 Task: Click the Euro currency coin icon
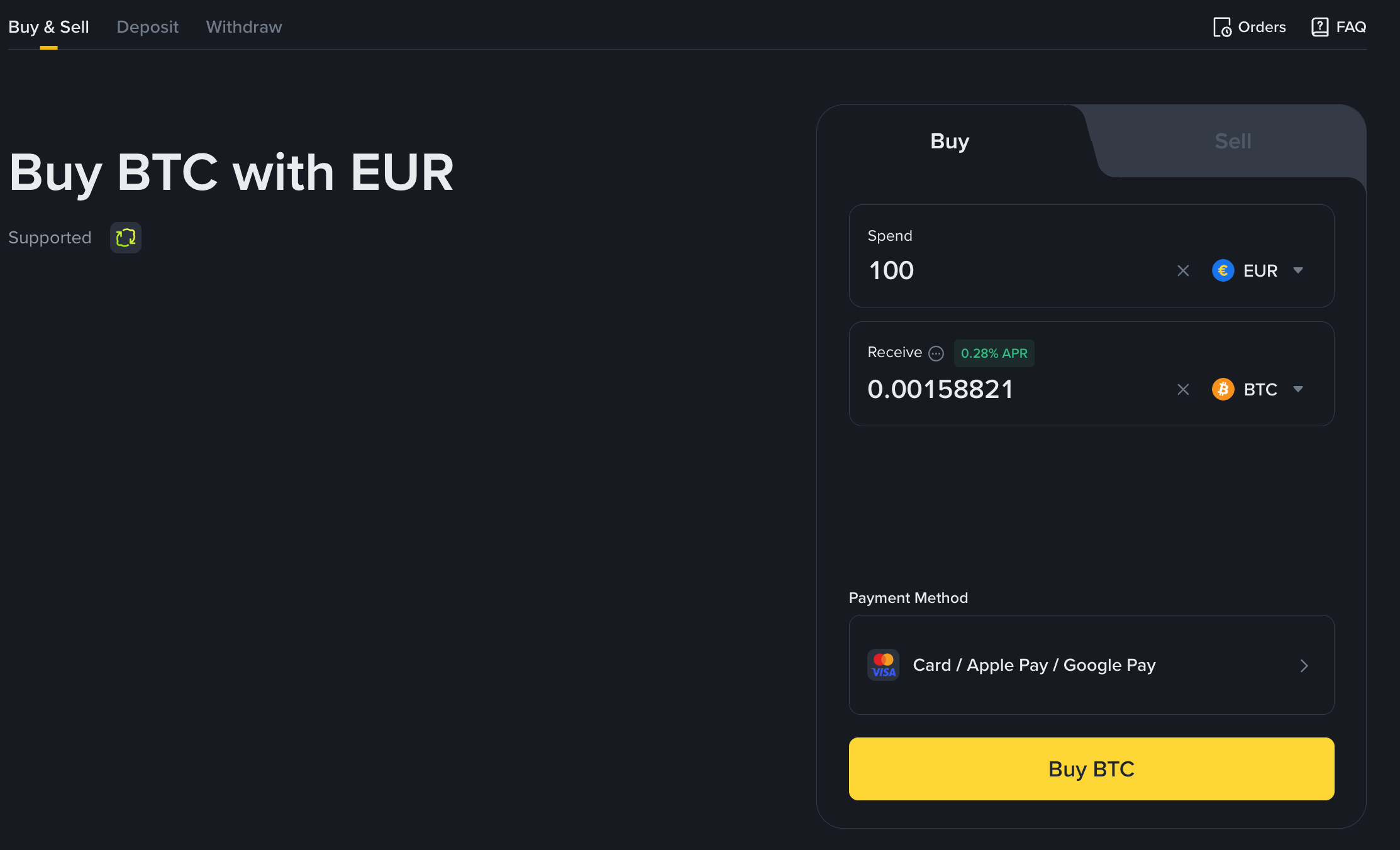1223,271
